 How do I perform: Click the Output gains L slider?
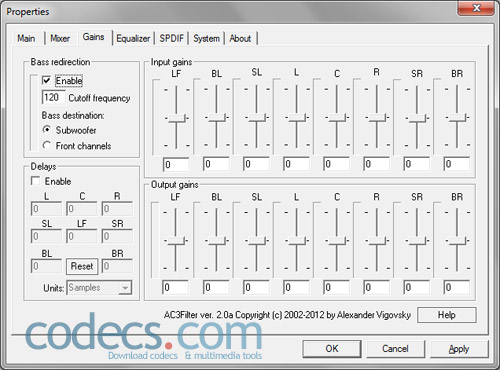(297, 241)
